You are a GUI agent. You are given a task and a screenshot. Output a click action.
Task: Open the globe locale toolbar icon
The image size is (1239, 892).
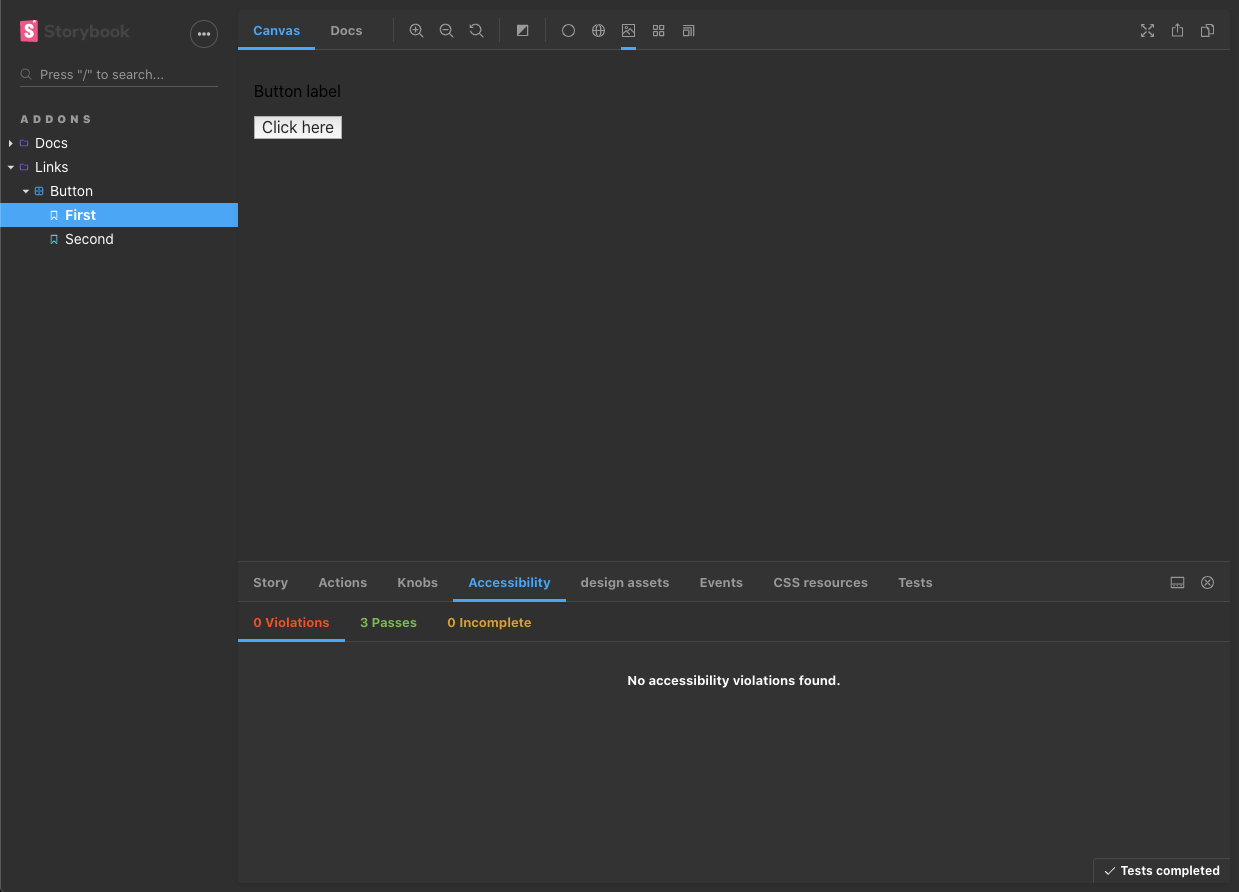tap(598, 31)
